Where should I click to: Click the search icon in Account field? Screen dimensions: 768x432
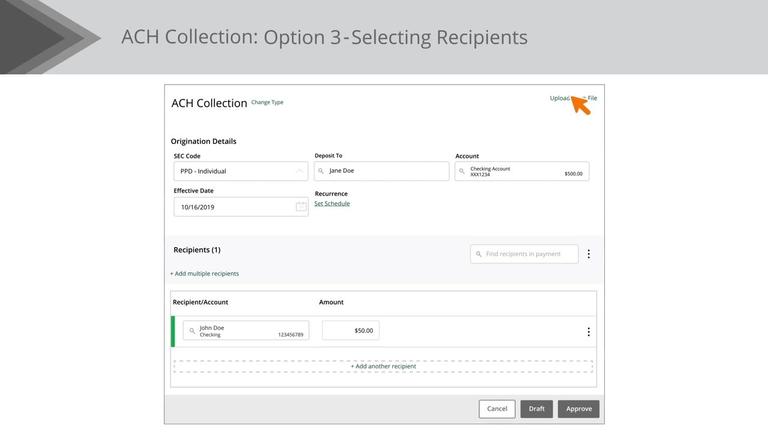tap(463, 171)
